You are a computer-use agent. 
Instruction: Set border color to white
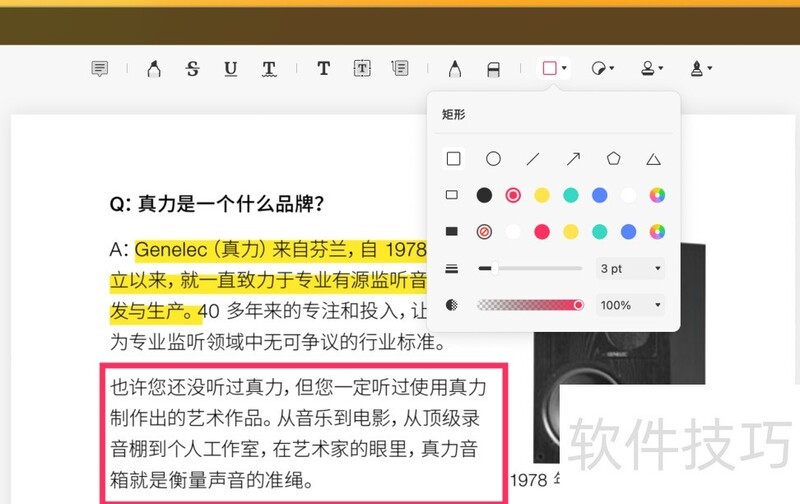629,195
